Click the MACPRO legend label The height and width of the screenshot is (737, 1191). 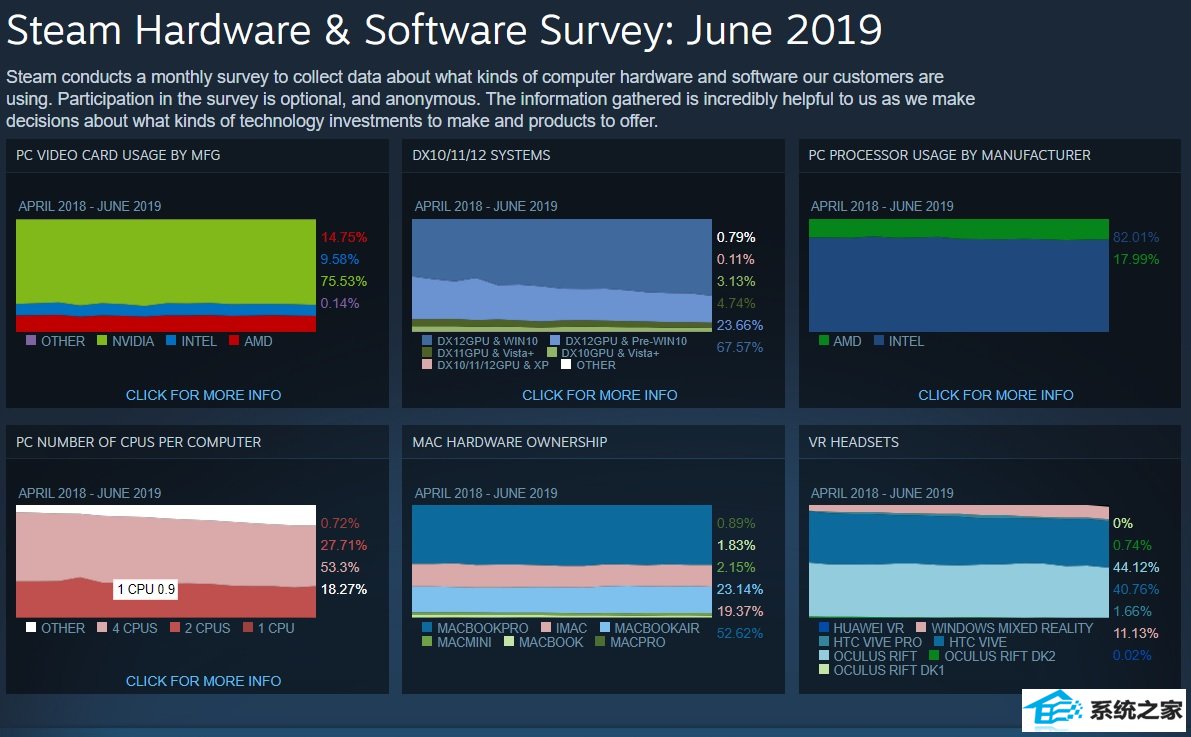click(x=637, y=642)
